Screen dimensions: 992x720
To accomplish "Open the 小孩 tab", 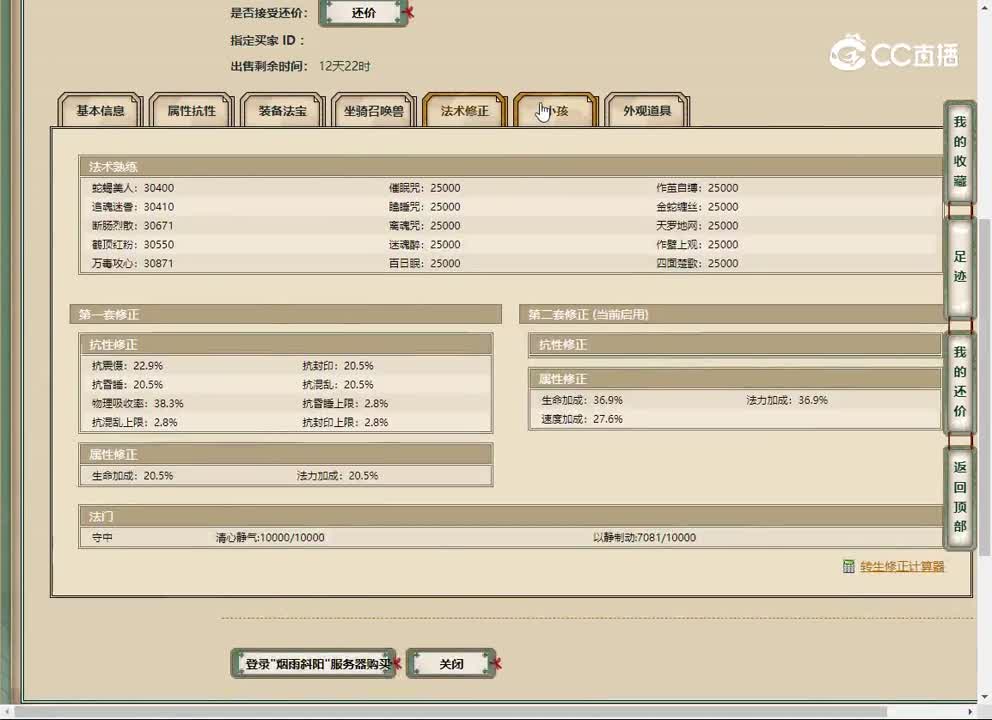I will [x=555, y=111].
